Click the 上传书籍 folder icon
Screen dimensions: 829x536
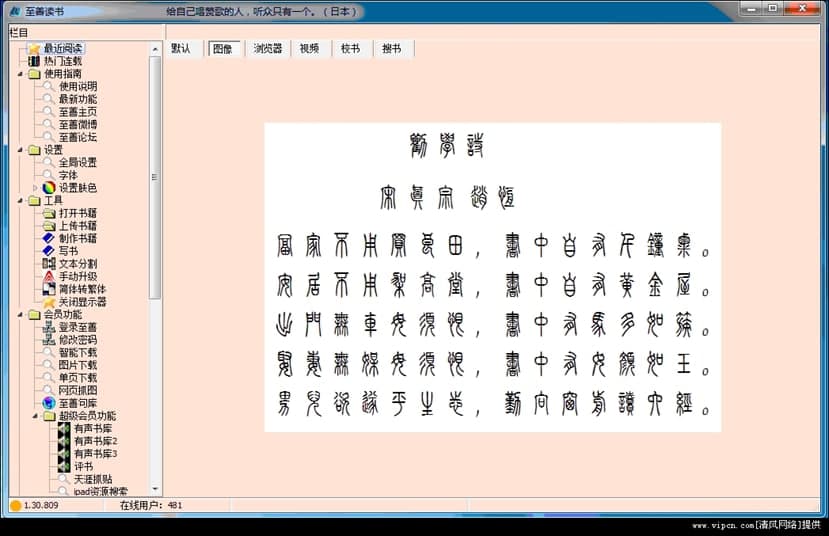(x=49, y=226)
